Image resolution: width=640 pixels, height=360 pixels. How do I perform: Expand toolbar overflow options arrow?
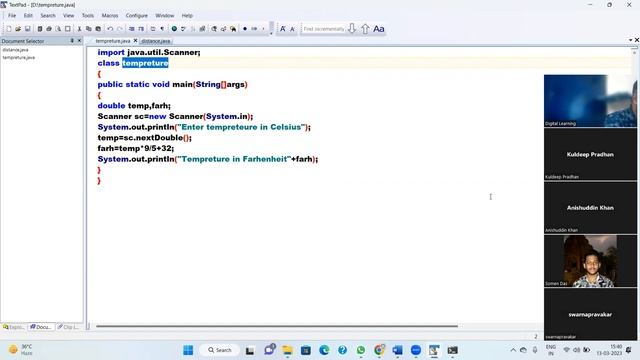pos(271,33)
